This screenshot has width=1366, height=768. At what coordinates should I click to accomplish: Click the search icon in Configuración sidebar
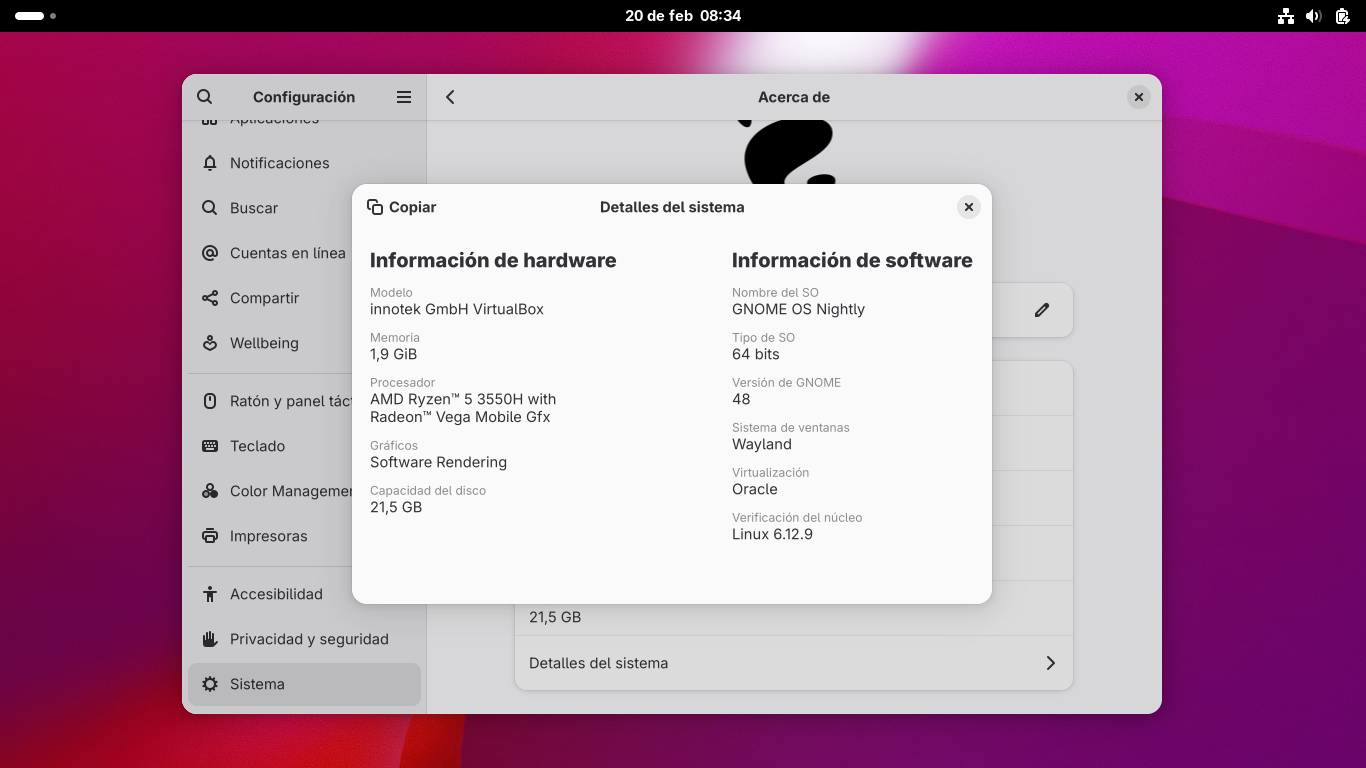click(x=205, y=97)
